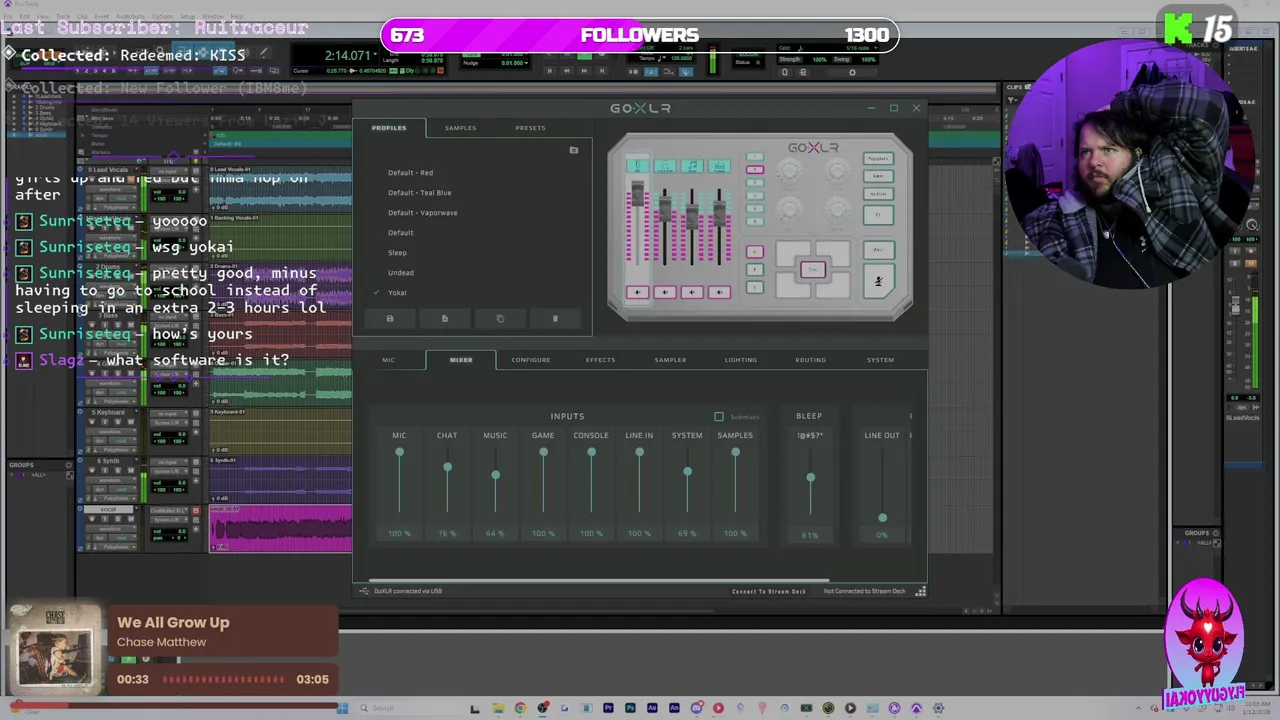Load the Default - Red profile

[410, 173]
